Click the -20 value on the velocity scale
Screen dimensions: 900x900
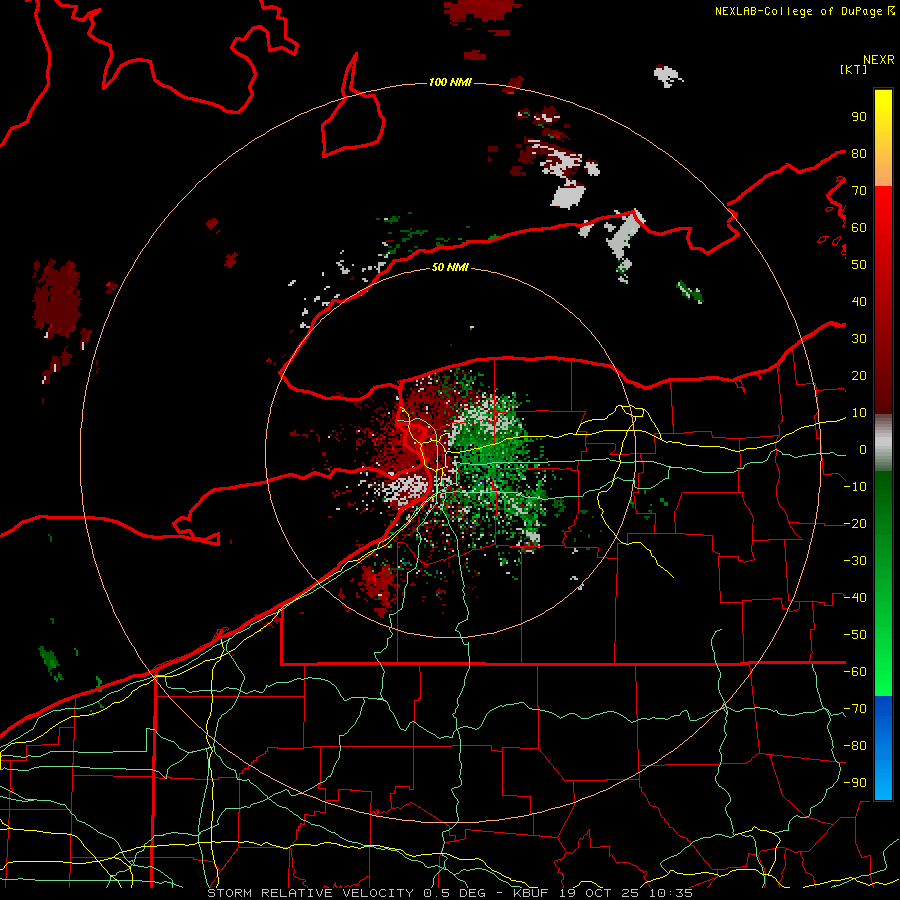855,523
